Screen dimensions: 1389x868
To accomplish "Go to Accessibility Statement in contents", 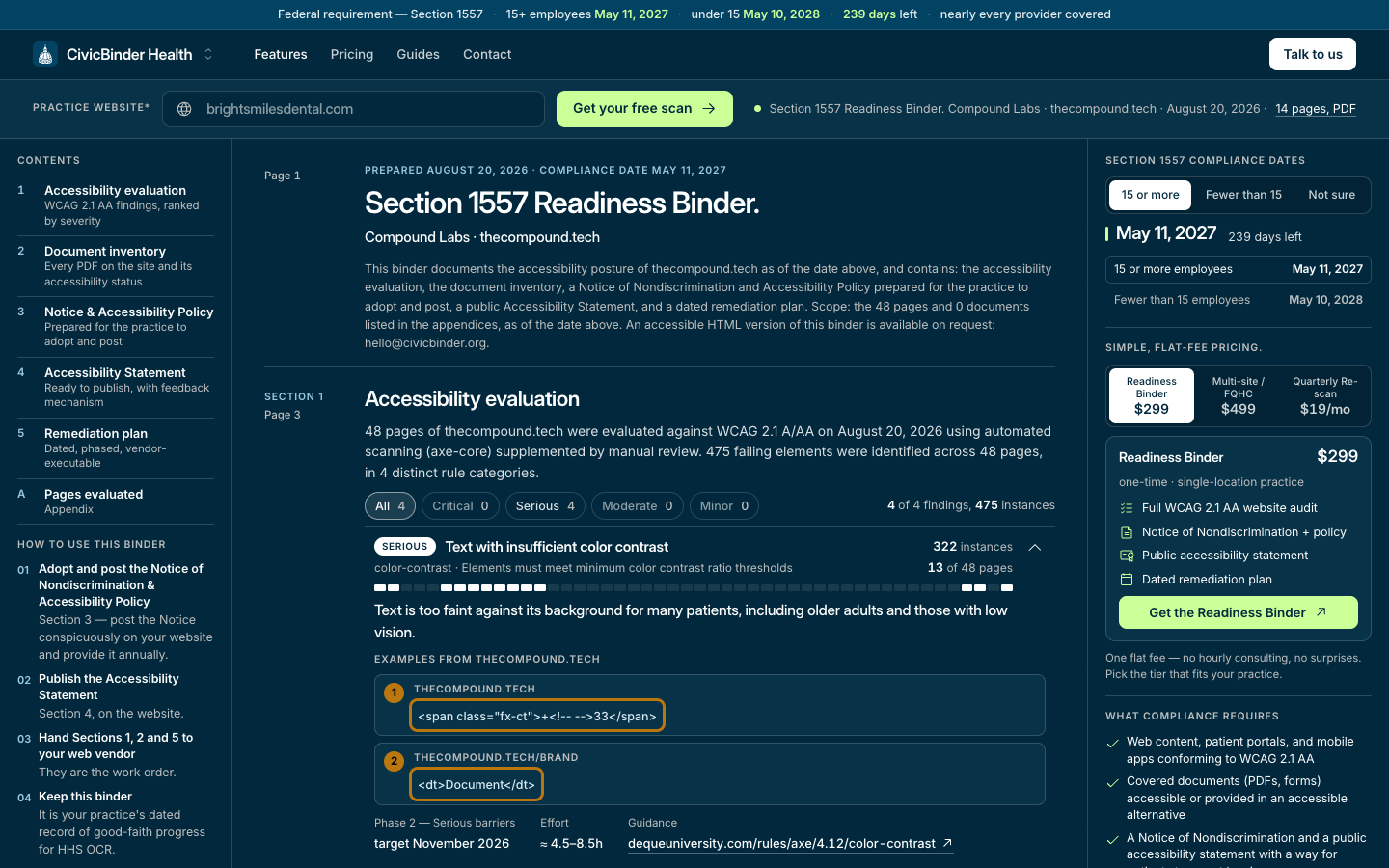I will [116, 388].
